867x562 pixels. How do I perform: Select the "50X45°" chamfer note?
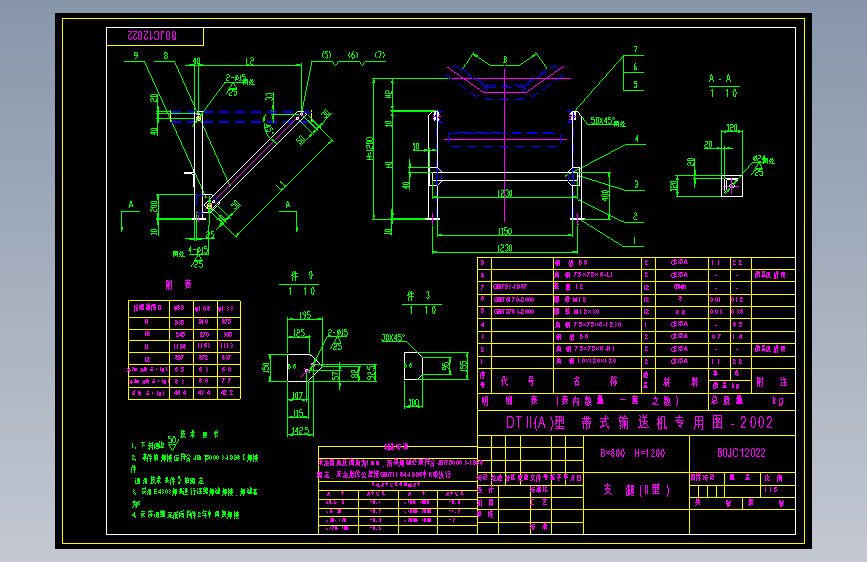pyautogui.click(x=602, y=120)
